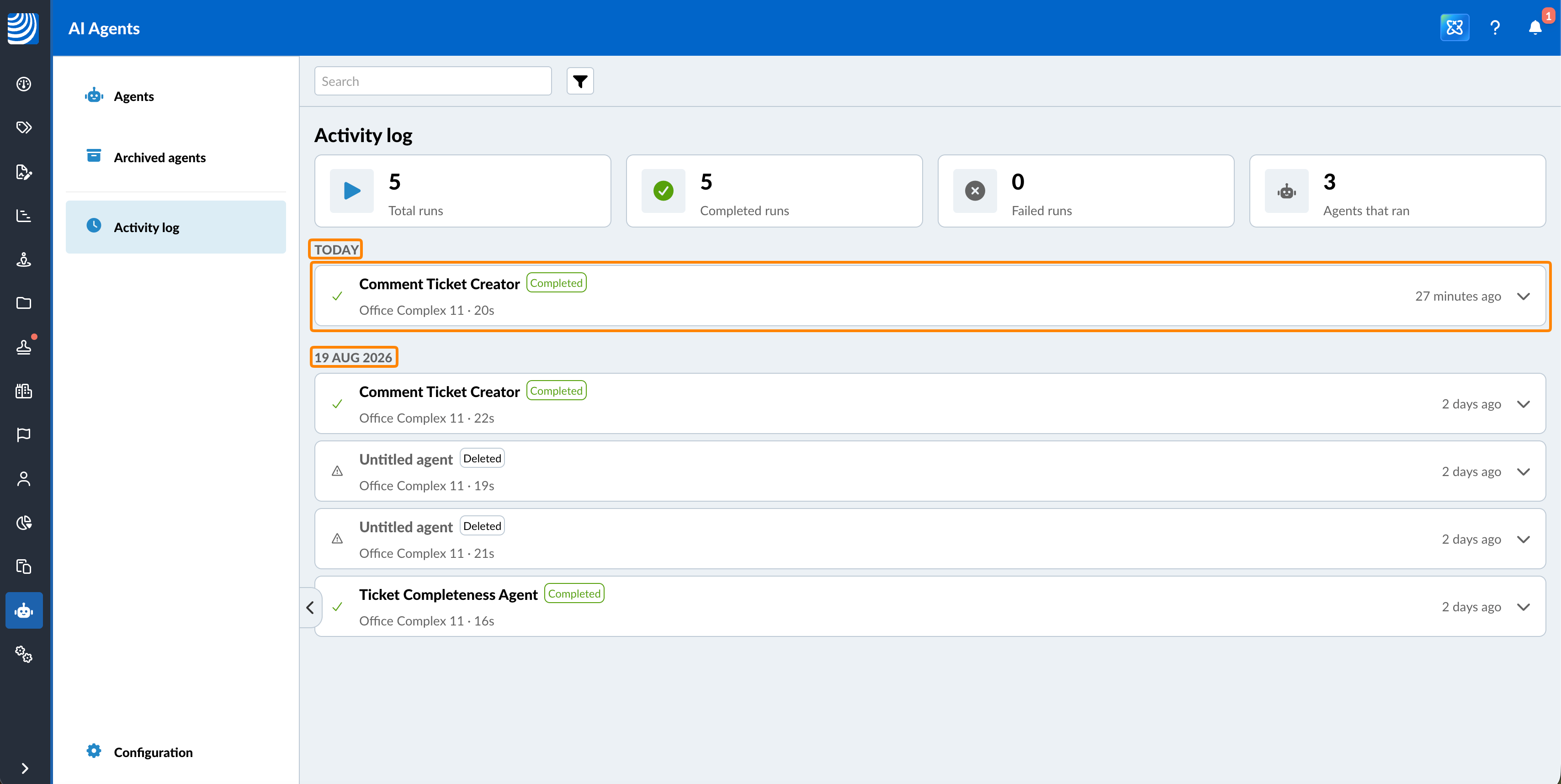1561x784 pixels.
Task: Open the double-gear settings icon in sidebar
Action: (24, 654)
